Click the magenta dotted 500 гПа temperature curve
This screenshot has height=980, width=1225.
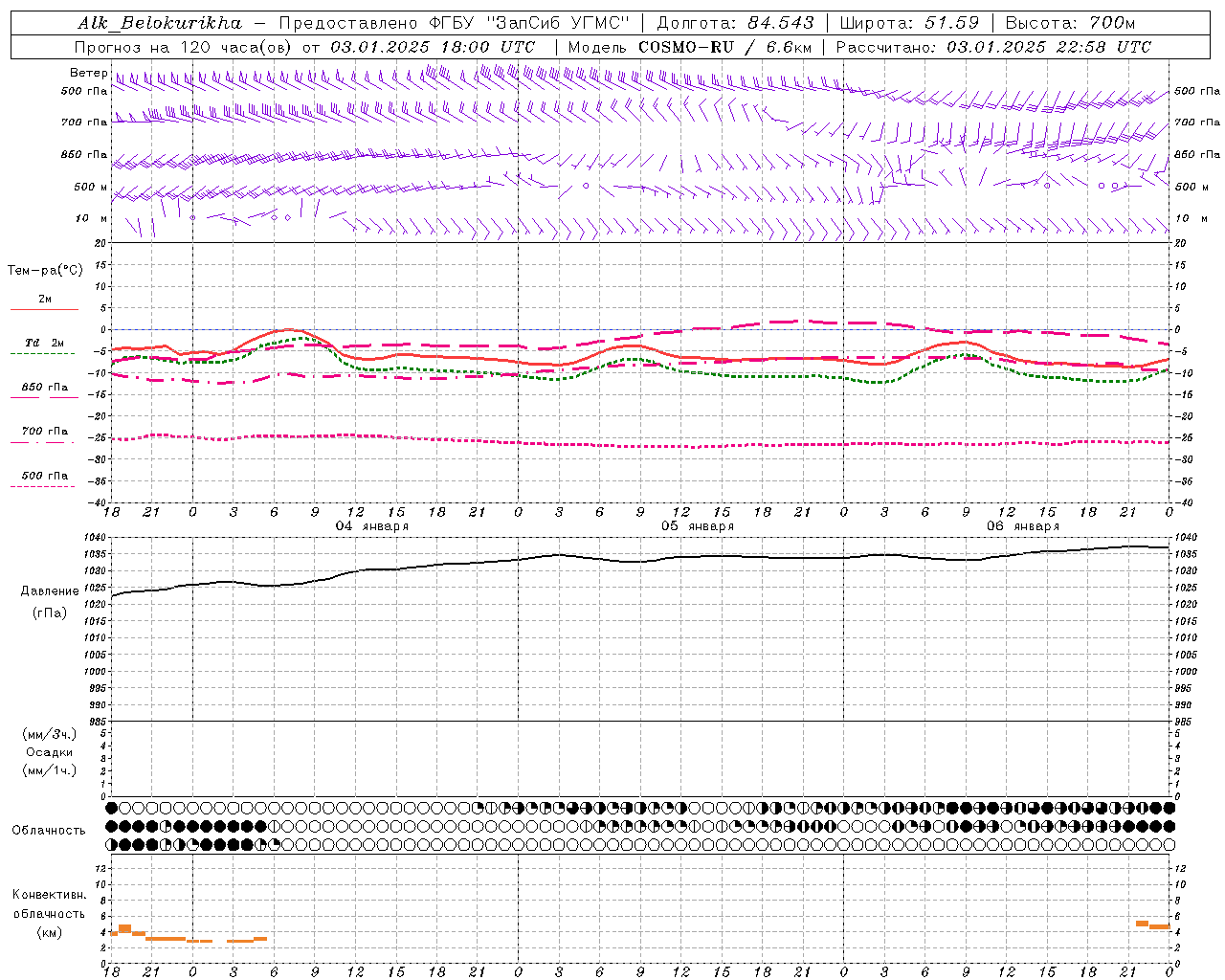(641, 446)
